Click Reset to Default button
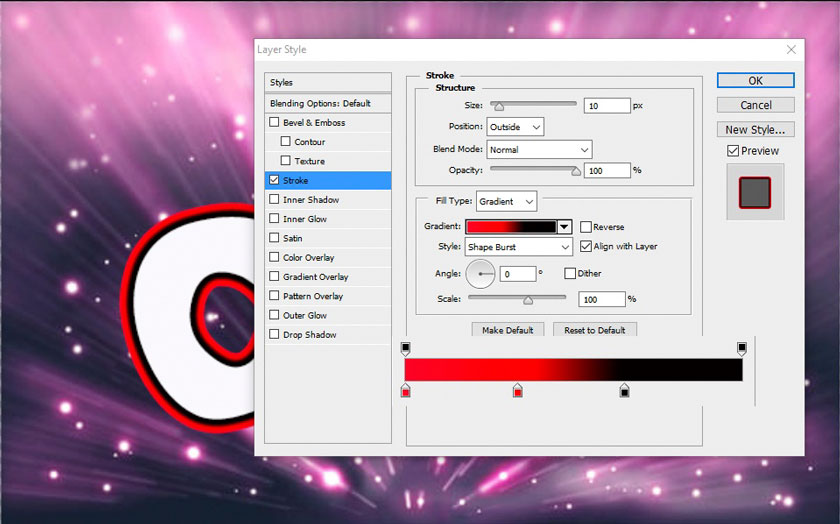 click(595, 330)
